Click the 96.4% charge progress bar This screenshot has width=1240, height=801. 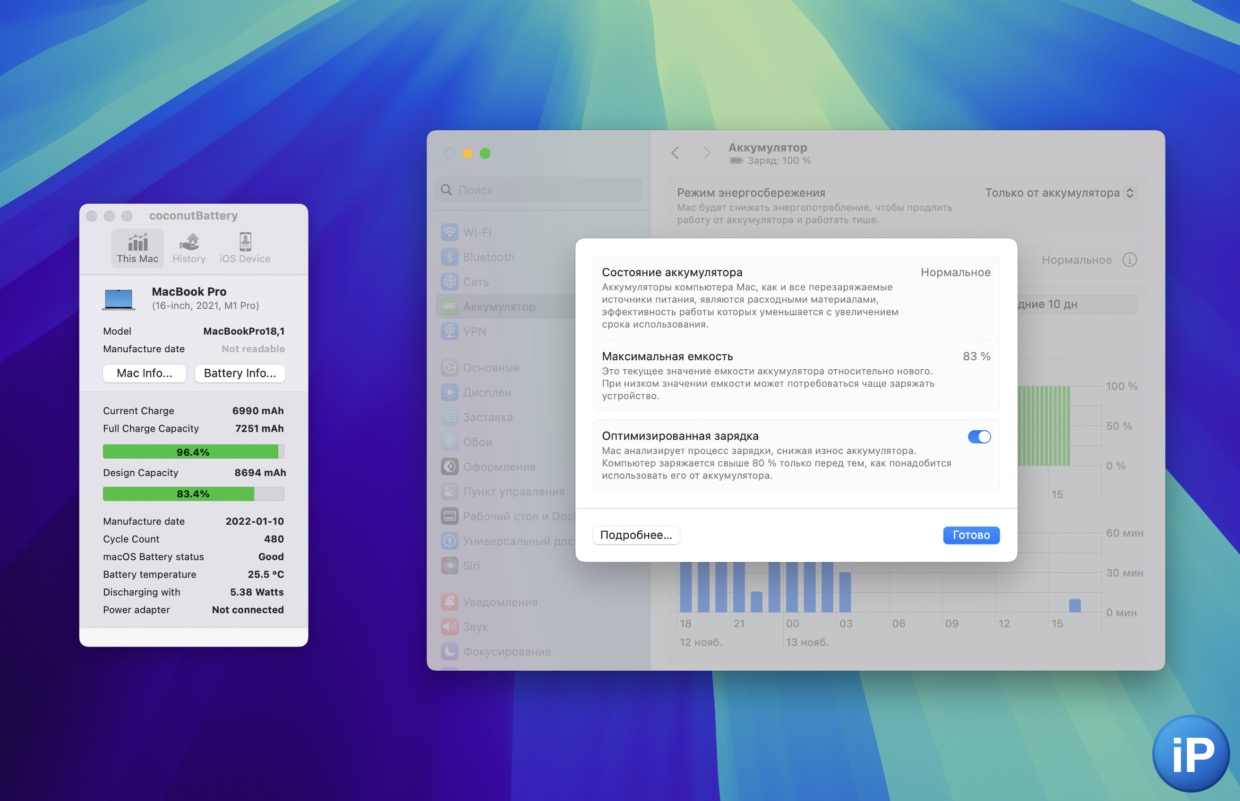point(193,452)
